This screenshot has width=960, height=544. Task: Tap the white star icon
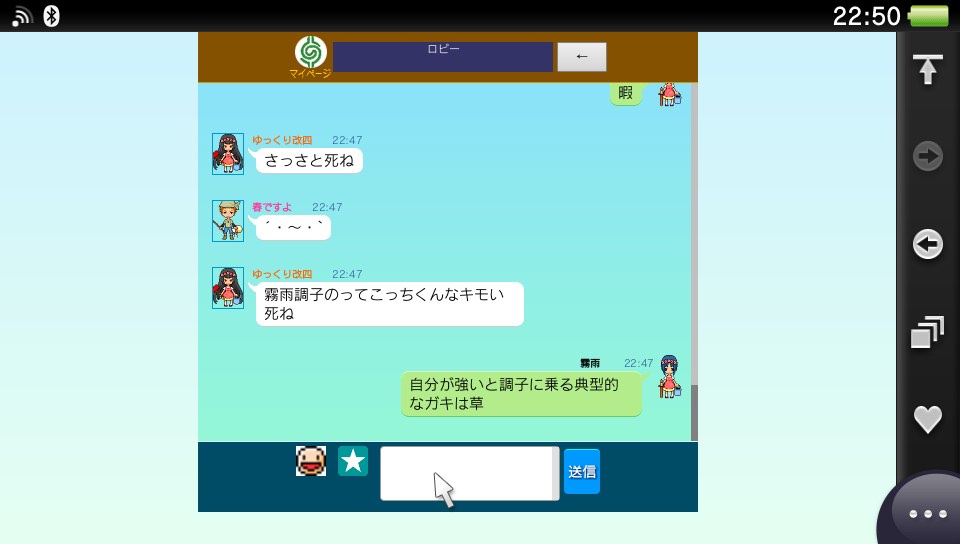click(x=353, y=461)
